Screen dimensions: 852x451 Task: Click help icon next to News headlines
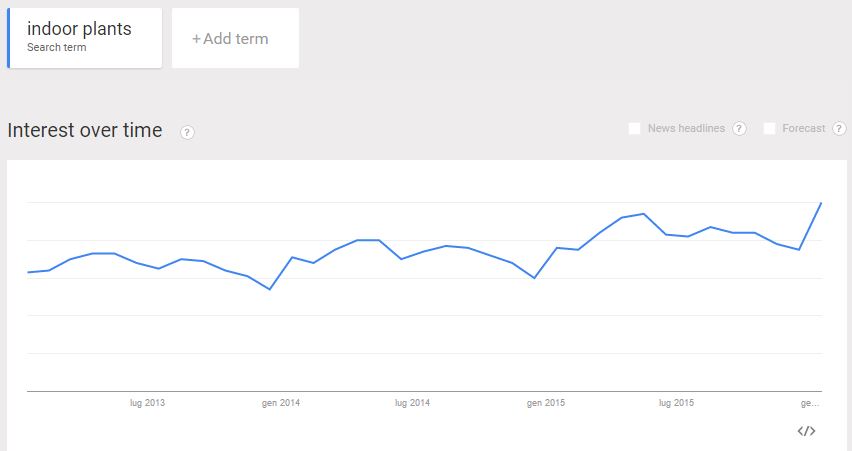pyautogui.click(x=739, y=129)
